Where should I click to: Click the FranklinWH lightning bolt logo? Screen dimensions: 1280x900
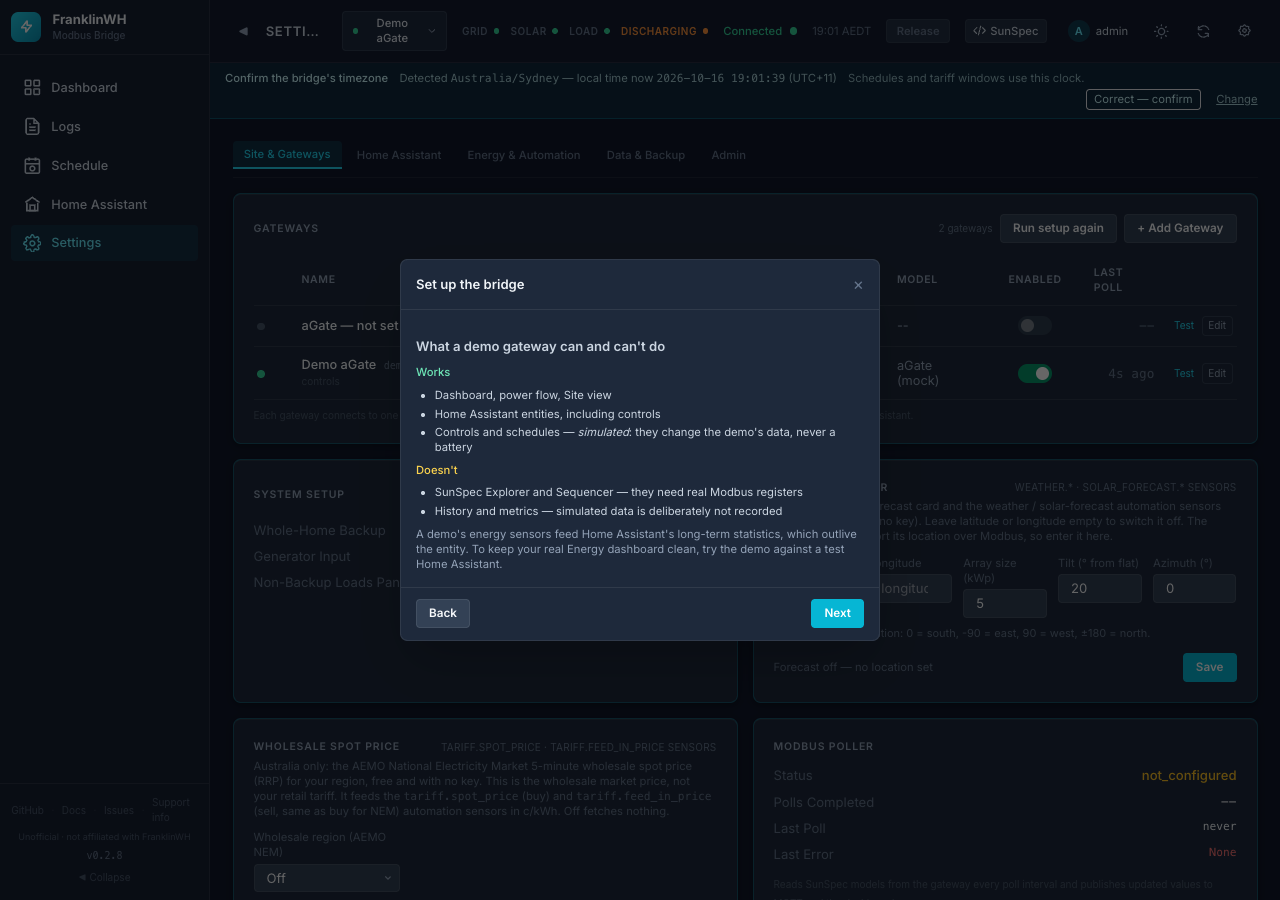coord(26,27)
